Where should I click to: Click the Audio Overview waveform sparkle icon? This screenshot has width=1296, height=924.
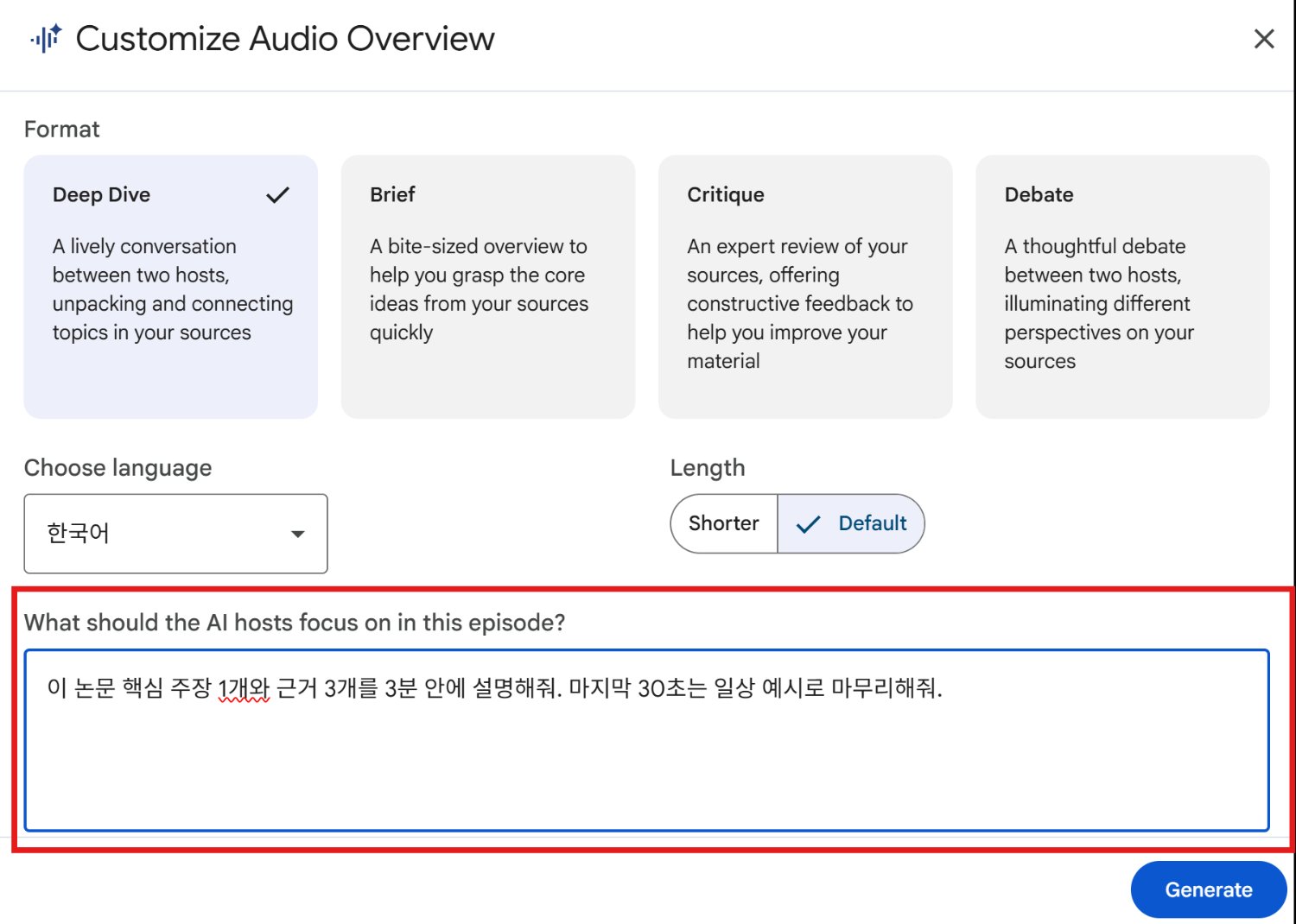pos(46,39)
